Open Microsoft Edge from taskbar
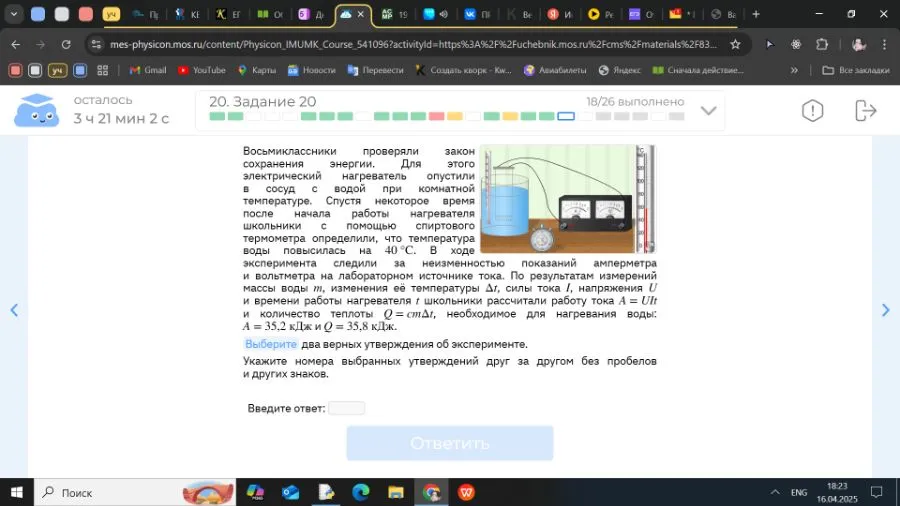Viewport: 900px width, 506px height. pos(360,492)
